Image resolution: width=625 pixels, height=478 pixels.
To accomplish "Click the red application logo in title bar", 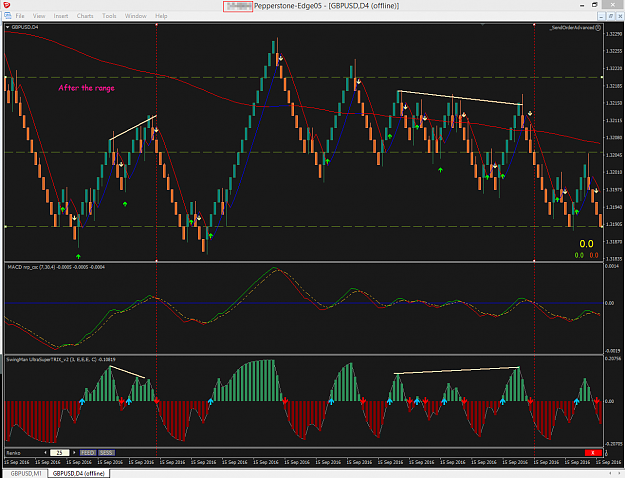I will pyautogui.click(x=6, y=5).
